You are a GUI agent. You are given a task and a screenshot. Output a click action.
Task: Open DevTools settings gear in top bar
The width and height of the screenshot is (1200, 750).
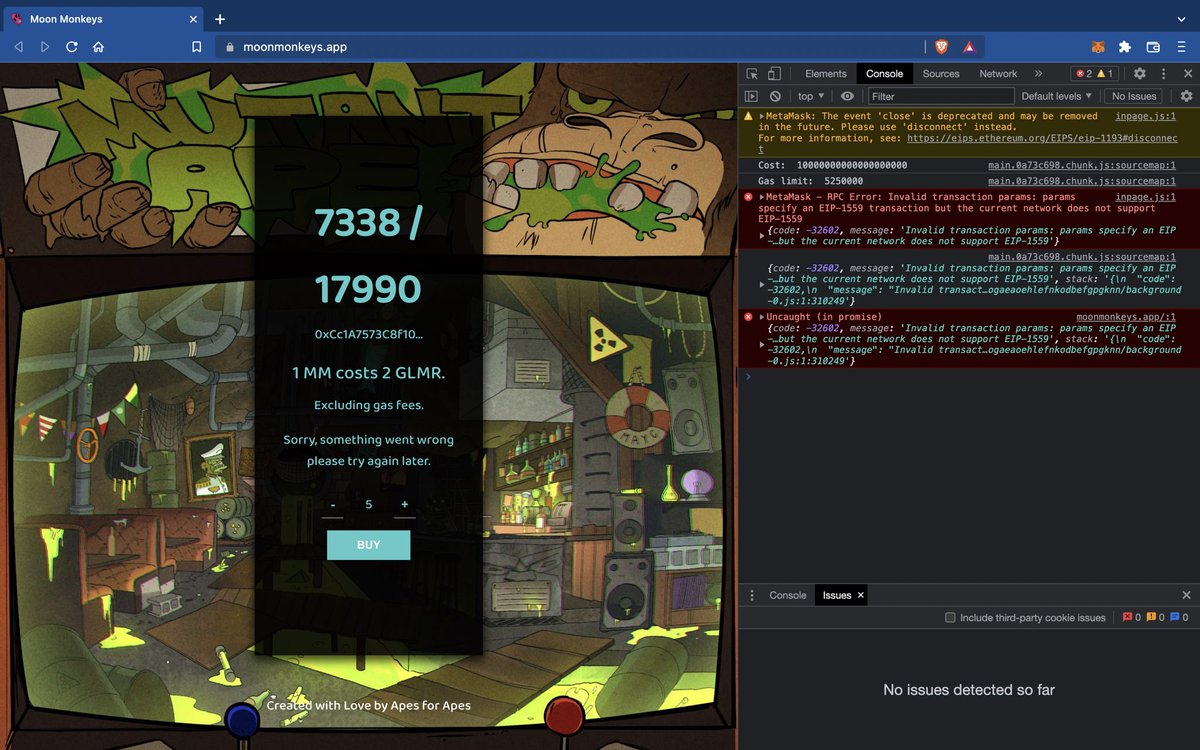pyautogui.click(x=1139, y=74)
